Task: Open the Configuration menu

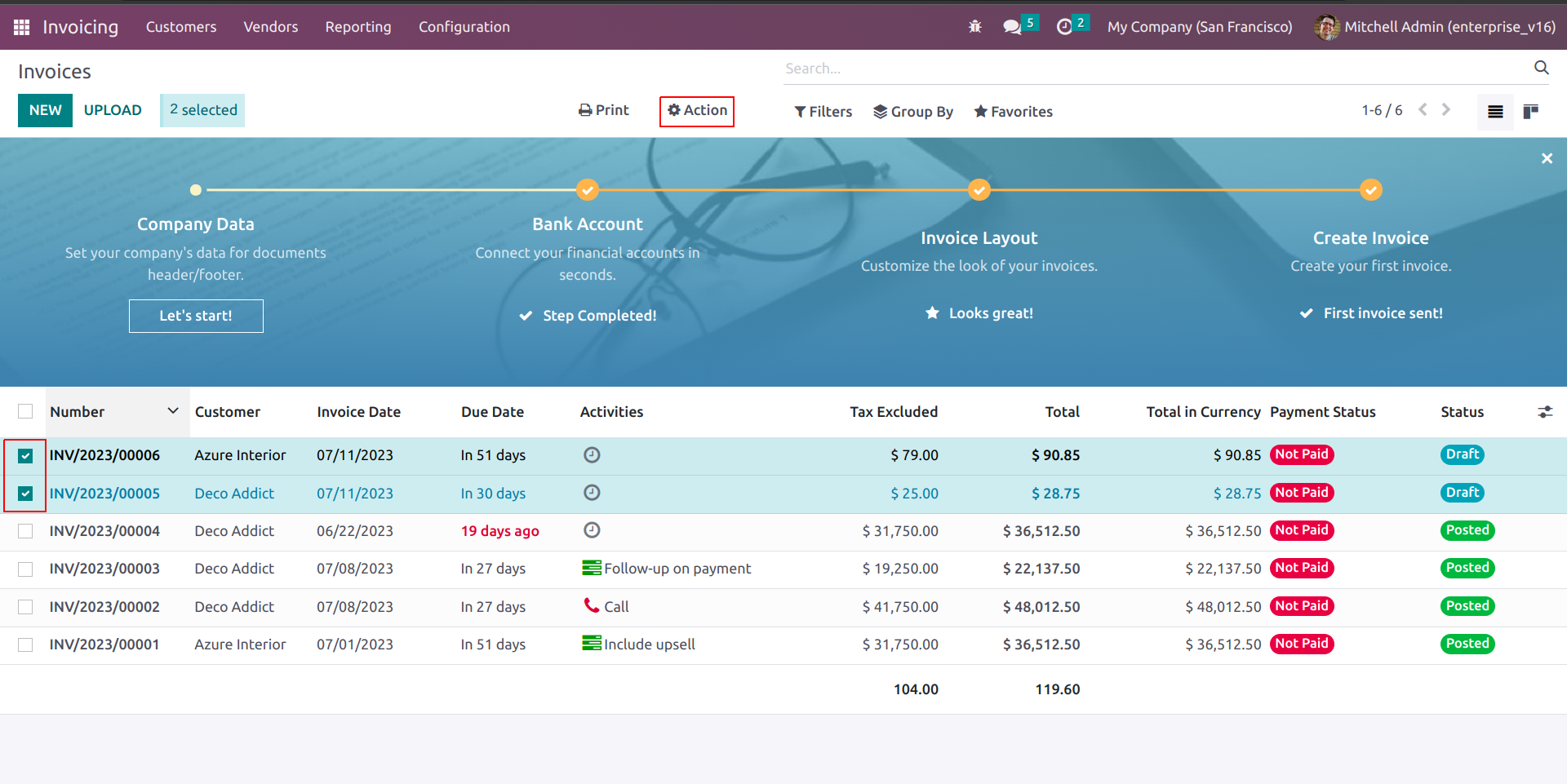Action: click(x=464, y=27)
